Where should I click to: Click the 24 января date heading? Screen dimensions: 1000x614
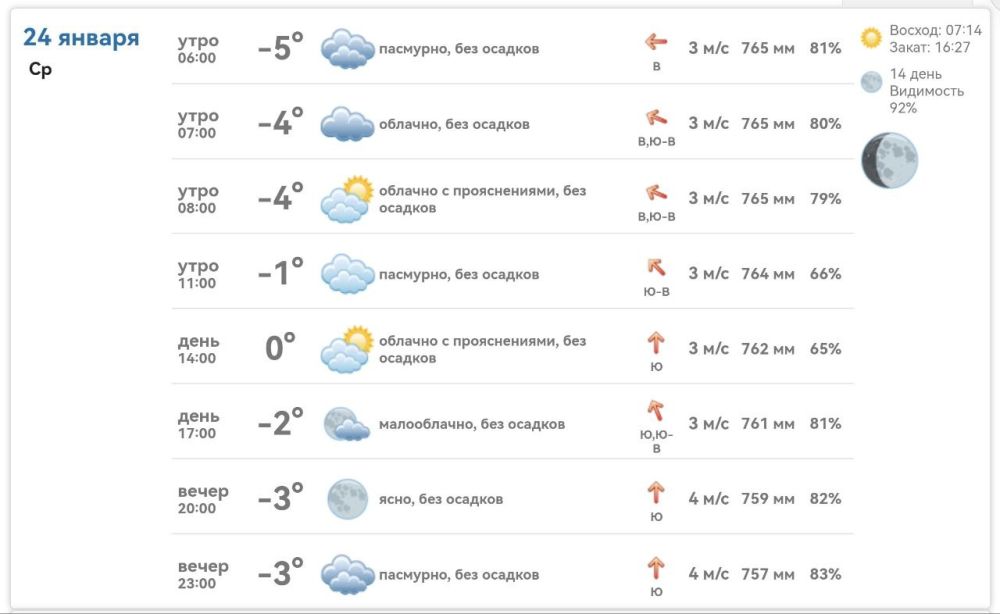tap(81, 38)
